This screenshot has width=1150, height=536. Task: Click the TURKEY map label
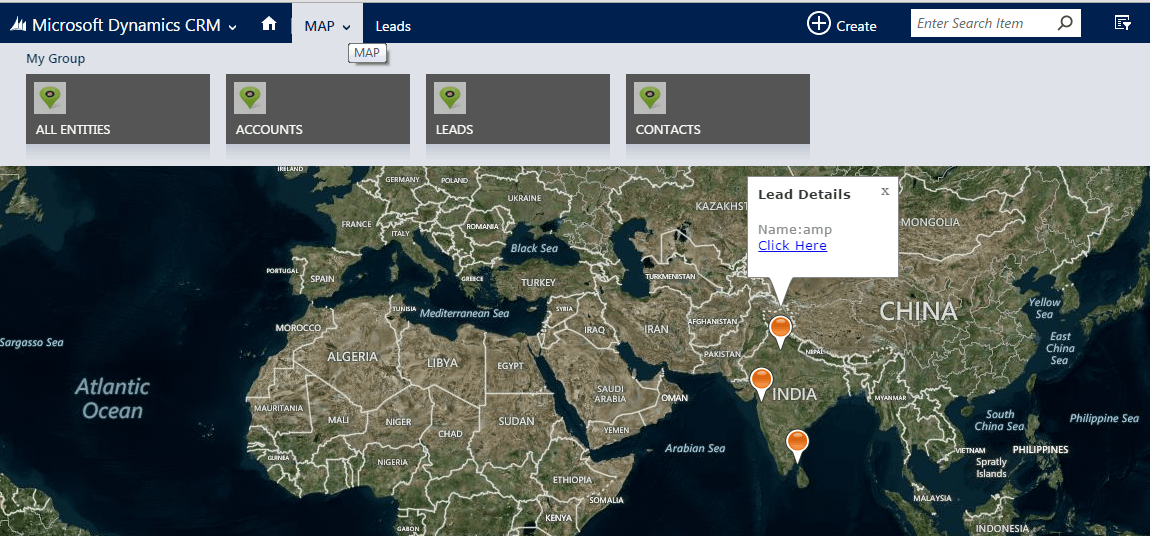click(539, 283)
